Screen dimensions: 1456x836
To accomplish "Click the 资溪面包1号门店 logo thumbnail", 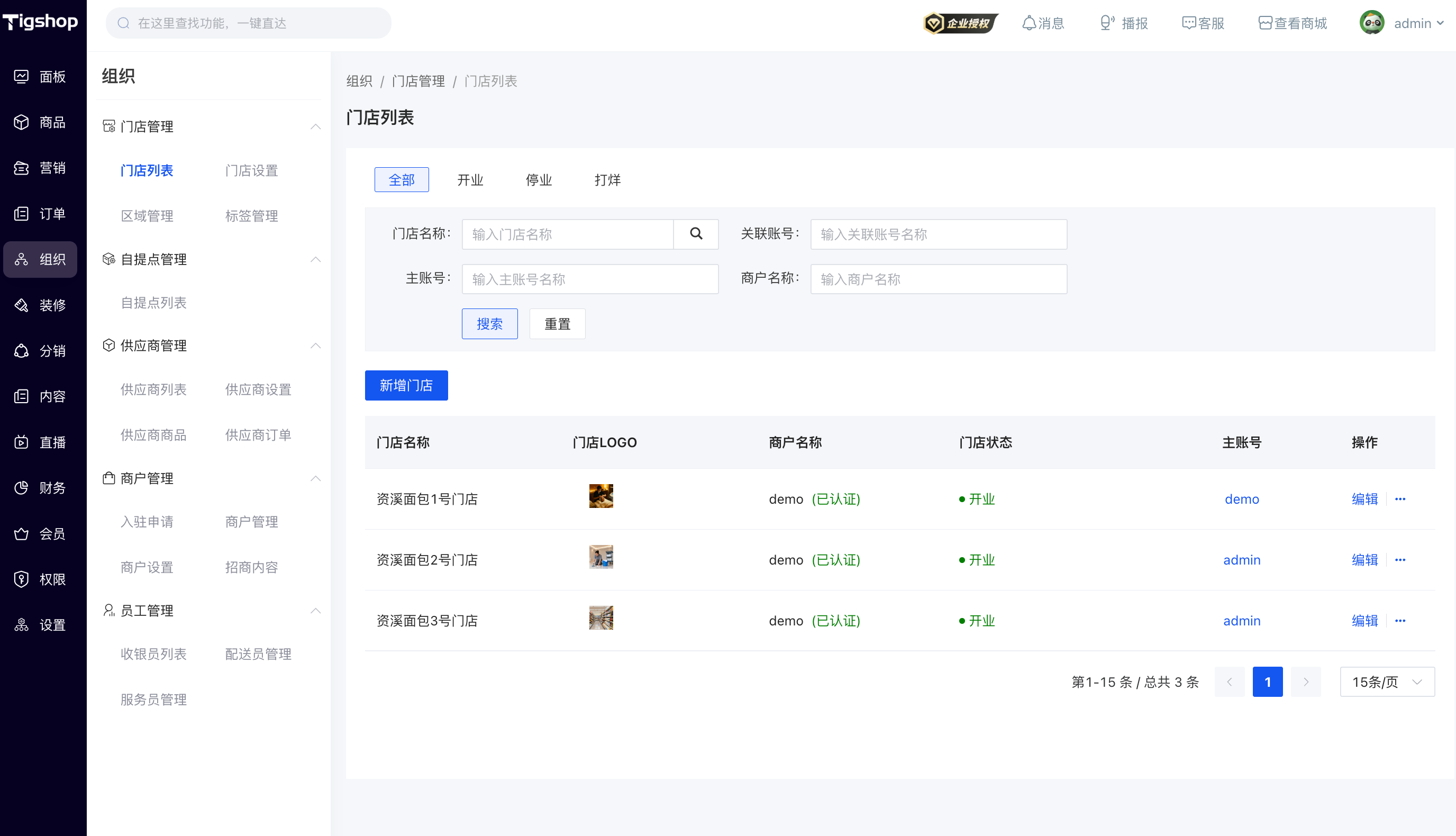I will click(x=601, y=496).
